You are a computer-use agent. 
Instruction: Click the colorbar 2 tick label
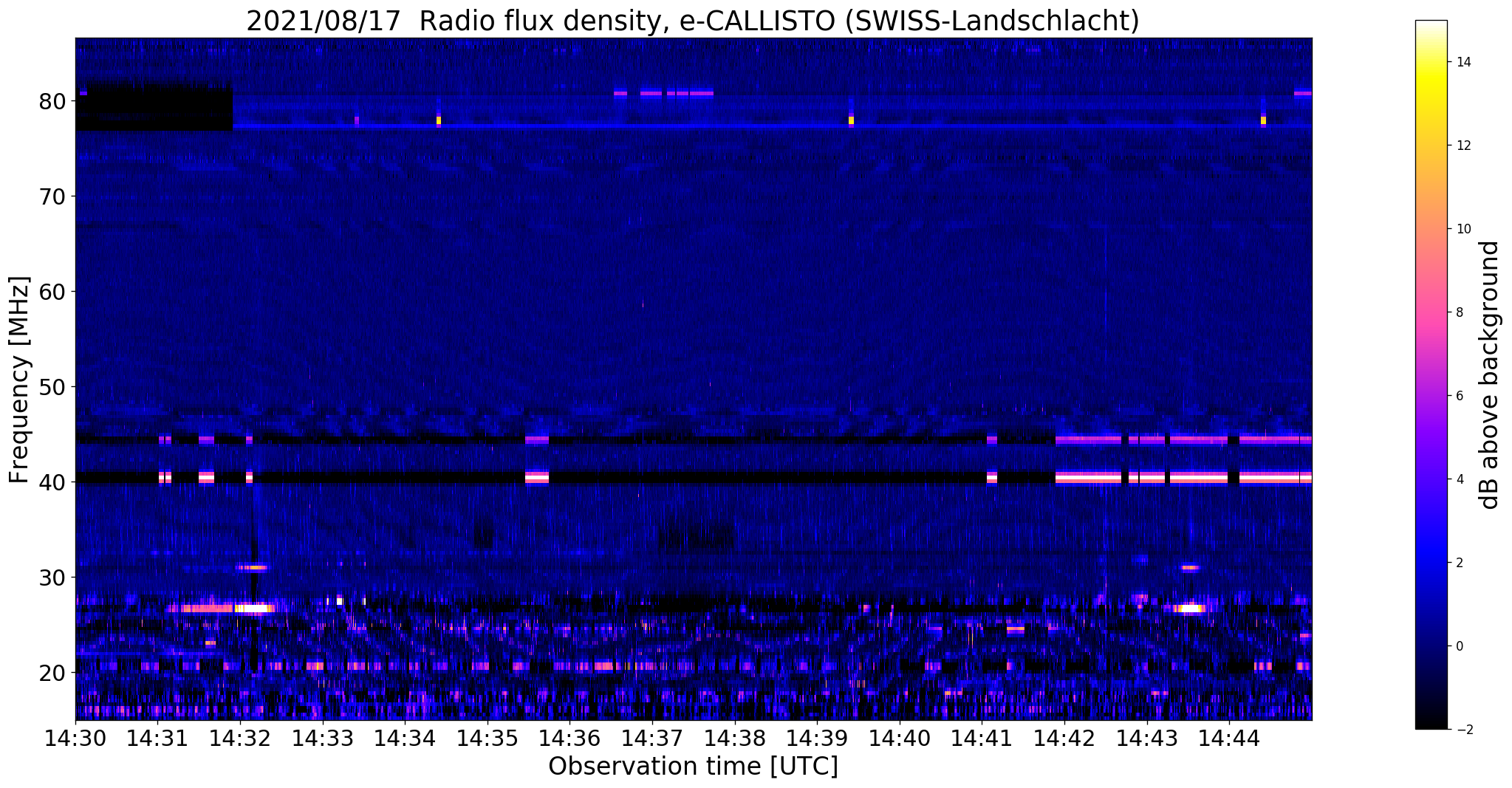1460,563
